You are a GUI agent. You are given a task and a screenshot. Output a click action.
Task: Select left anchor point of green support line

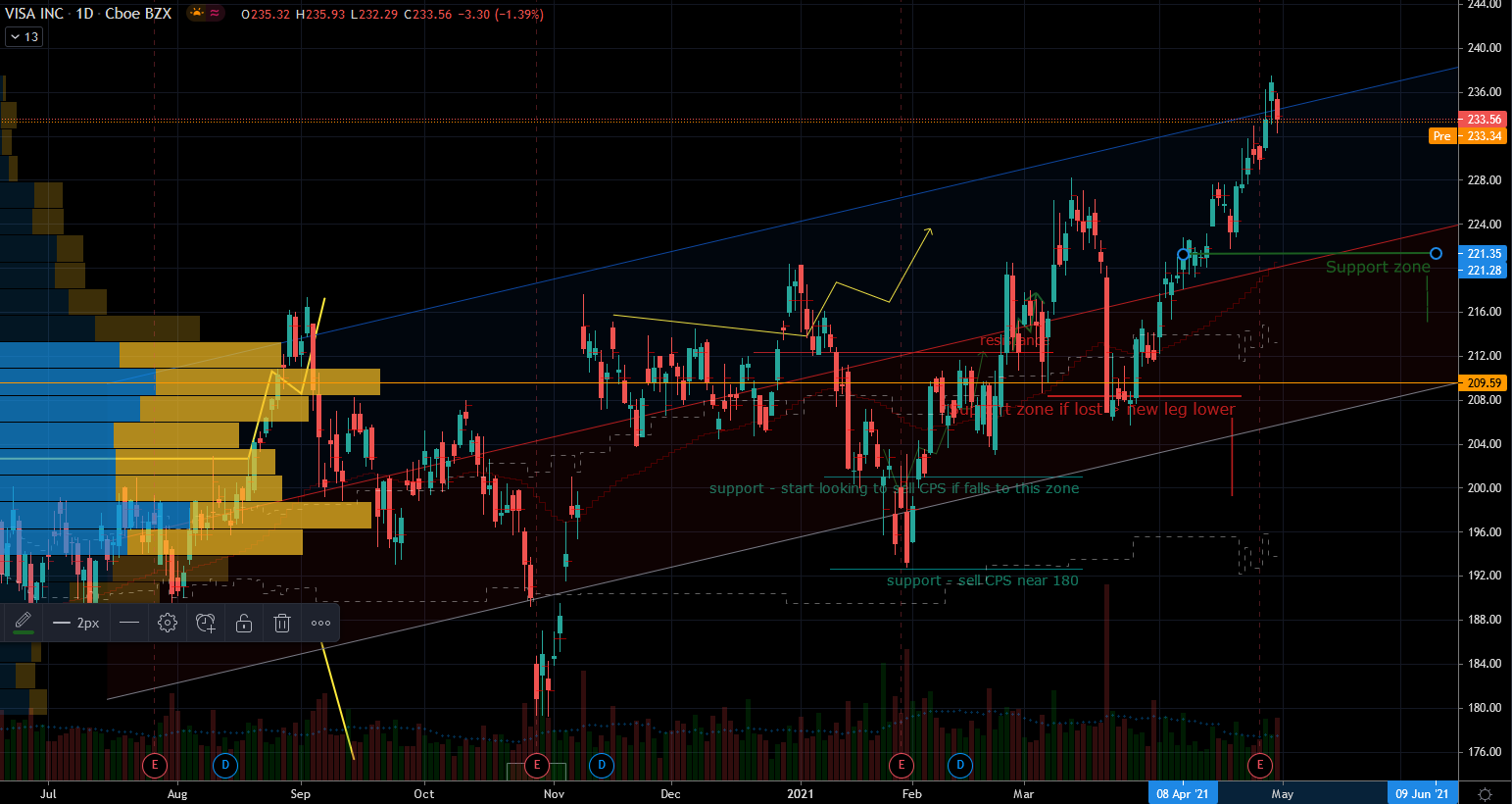[1183, 255]
